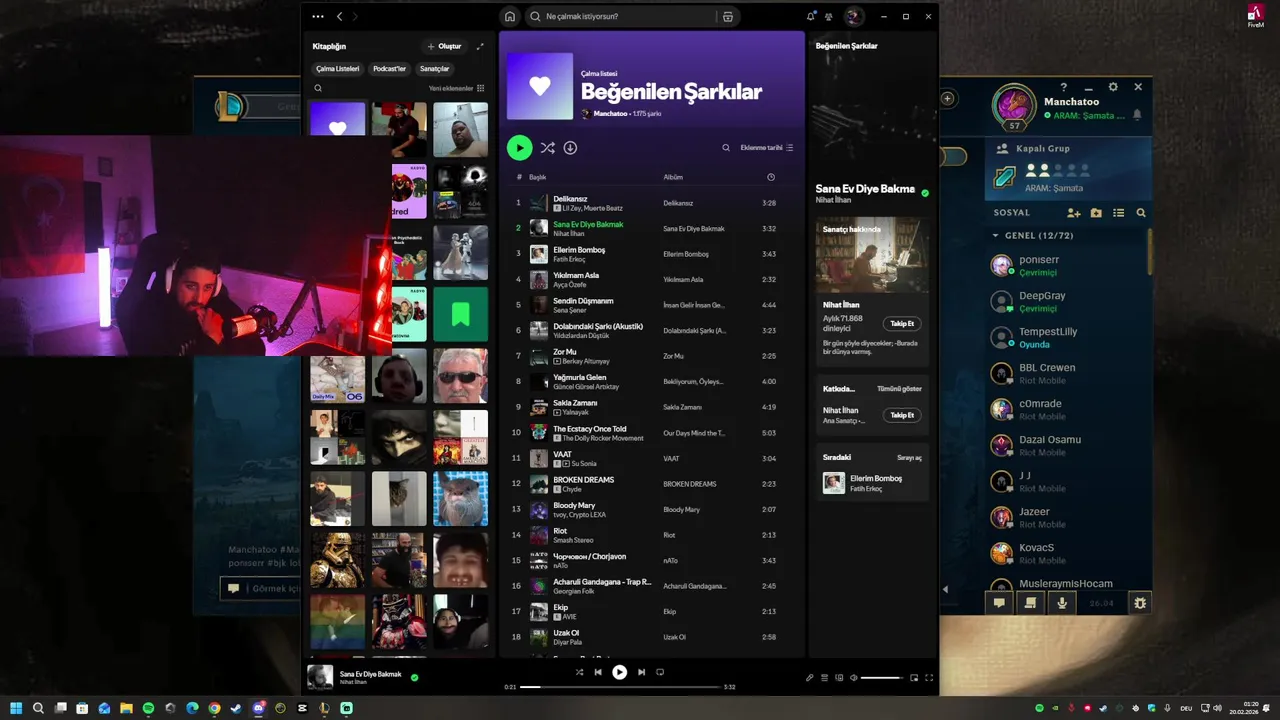This screenshot has width=1280, height=720.
Task: Seek using song progress bar
Action: click(x=620, y=687)
